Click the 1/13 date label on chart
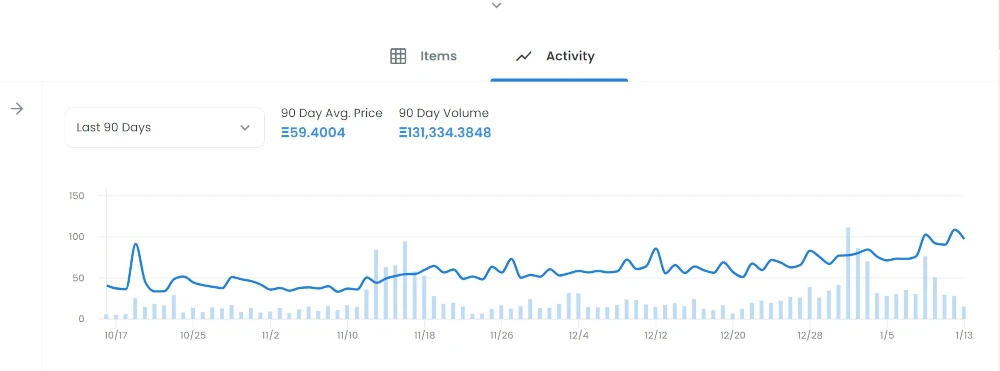1000x371 pixels. pyautogui.click(x=964, y=335)
